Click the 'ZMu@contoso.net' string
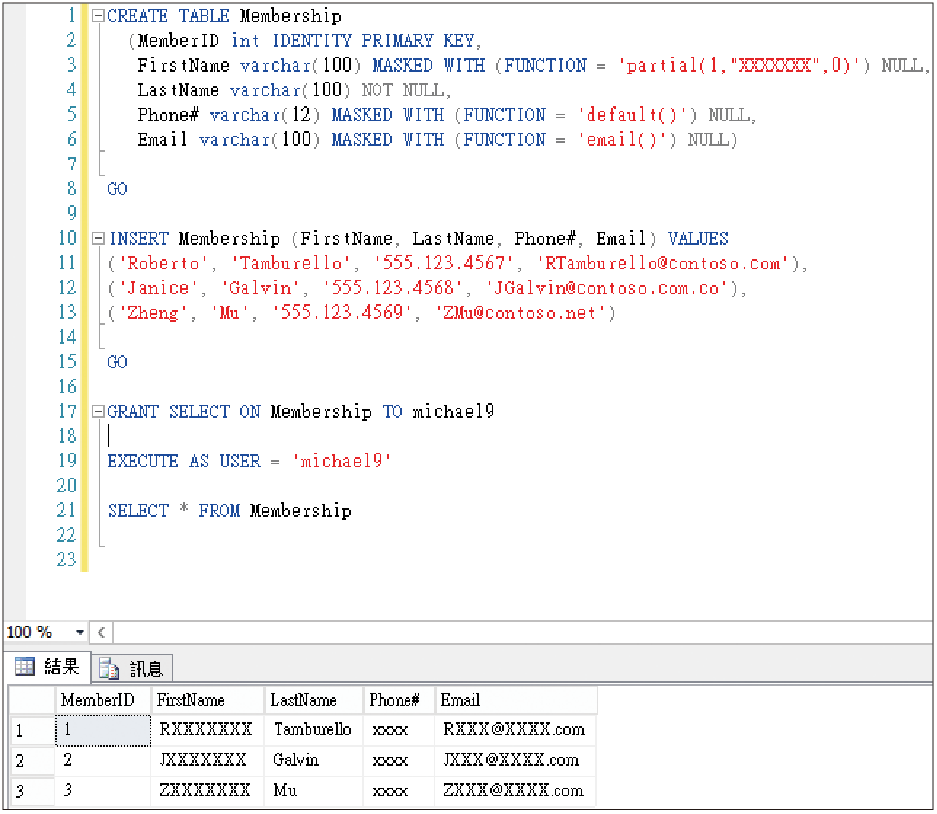This screenshot has width=937, height=814. tap(524, 313)
